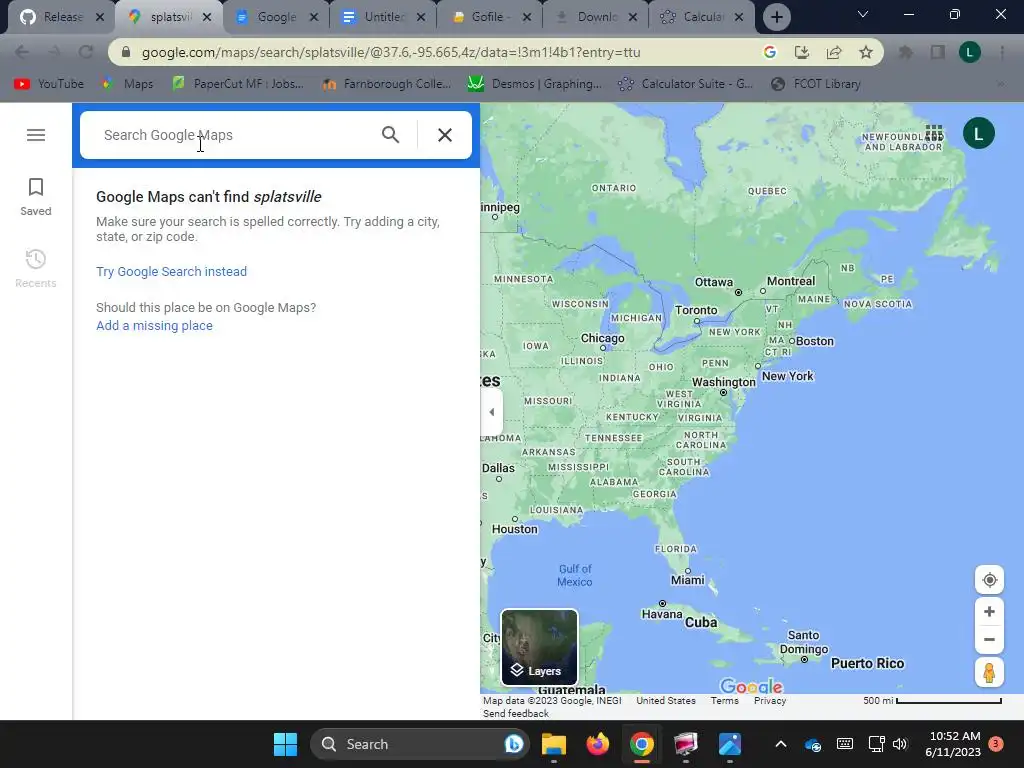Open the Recents panel
The width and height of the screenshot is (1024, 768).
pyautogui.click(x=36, y=268)
